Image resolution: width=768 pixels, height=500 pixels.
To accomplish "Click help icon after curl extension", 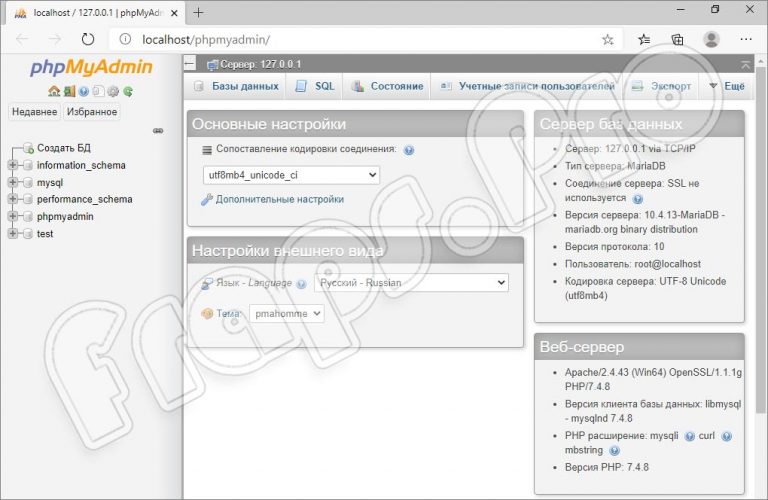I will (x=727, y=436).
